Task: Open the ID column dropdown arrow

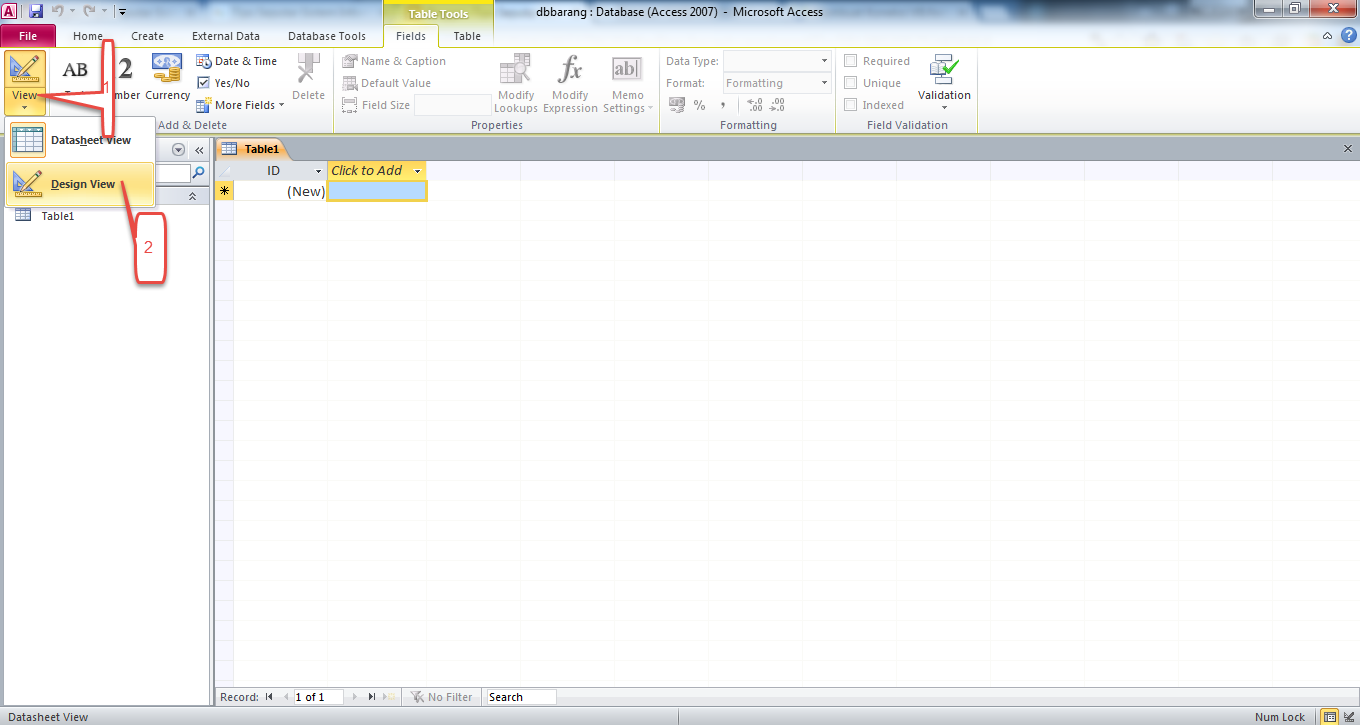Action: click(x=319, y=171)
